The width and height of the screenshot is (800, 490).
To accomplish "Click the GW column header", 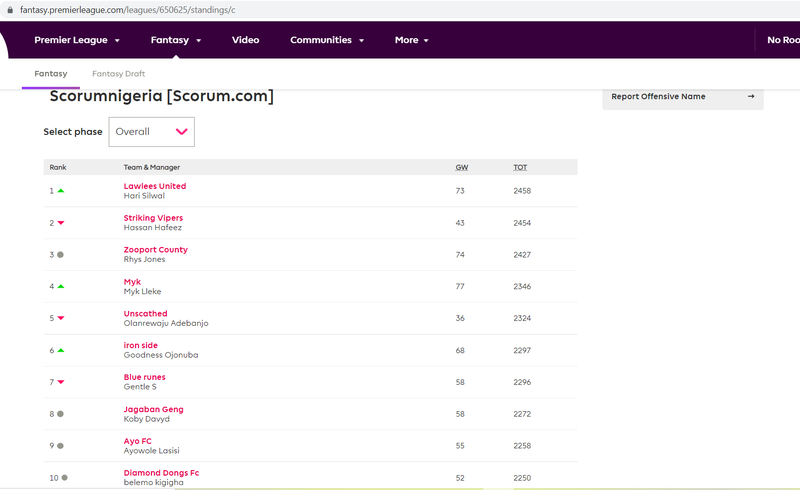I will tap(462, 167).
